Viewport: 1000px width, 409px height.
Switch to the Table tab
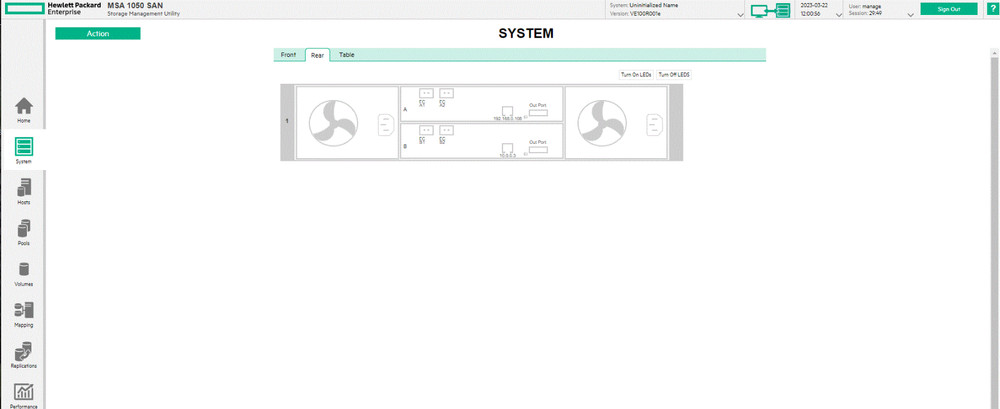[346, 55]
